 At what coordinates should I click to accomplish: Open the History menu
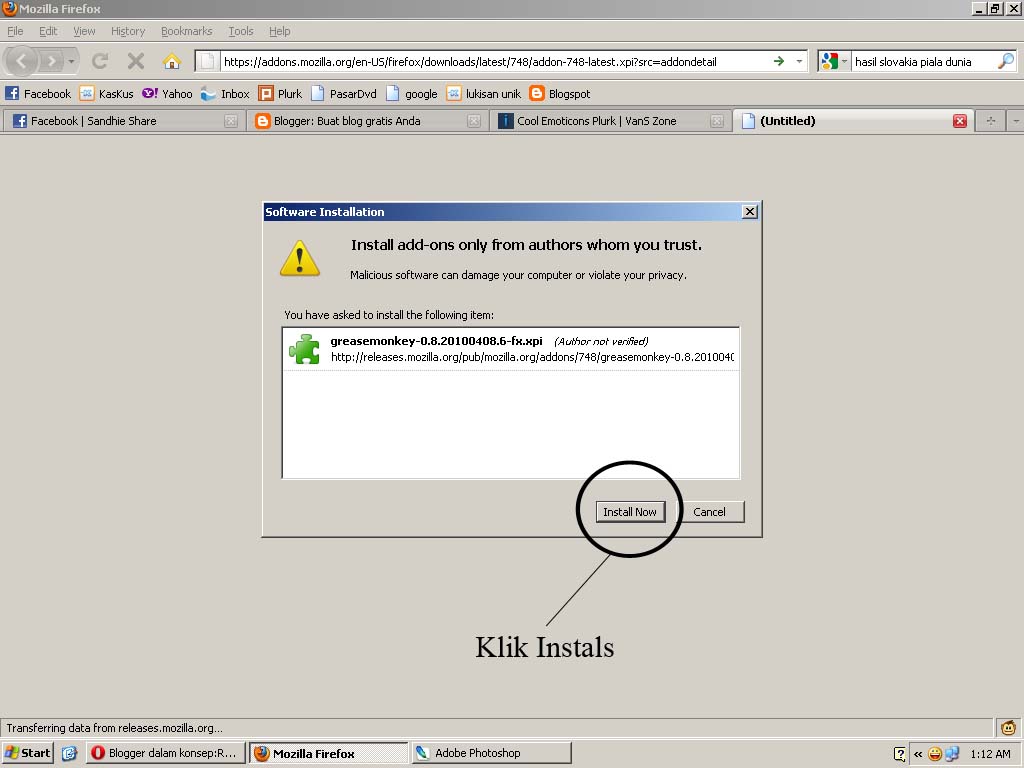(127, 31)
